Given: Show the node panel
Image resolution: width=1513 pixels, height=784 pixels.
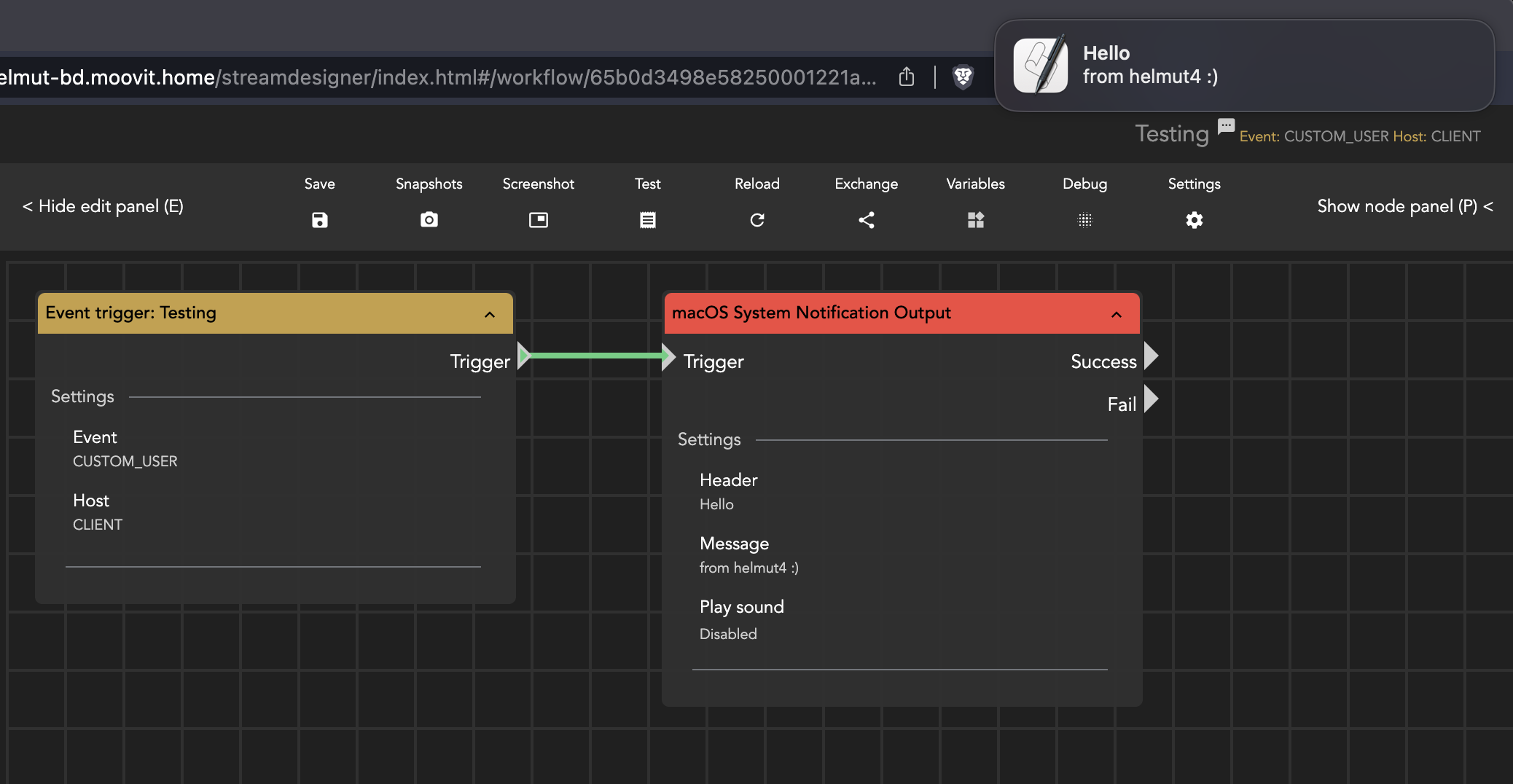Looking at the screenshot, I should coord(1404,206).
